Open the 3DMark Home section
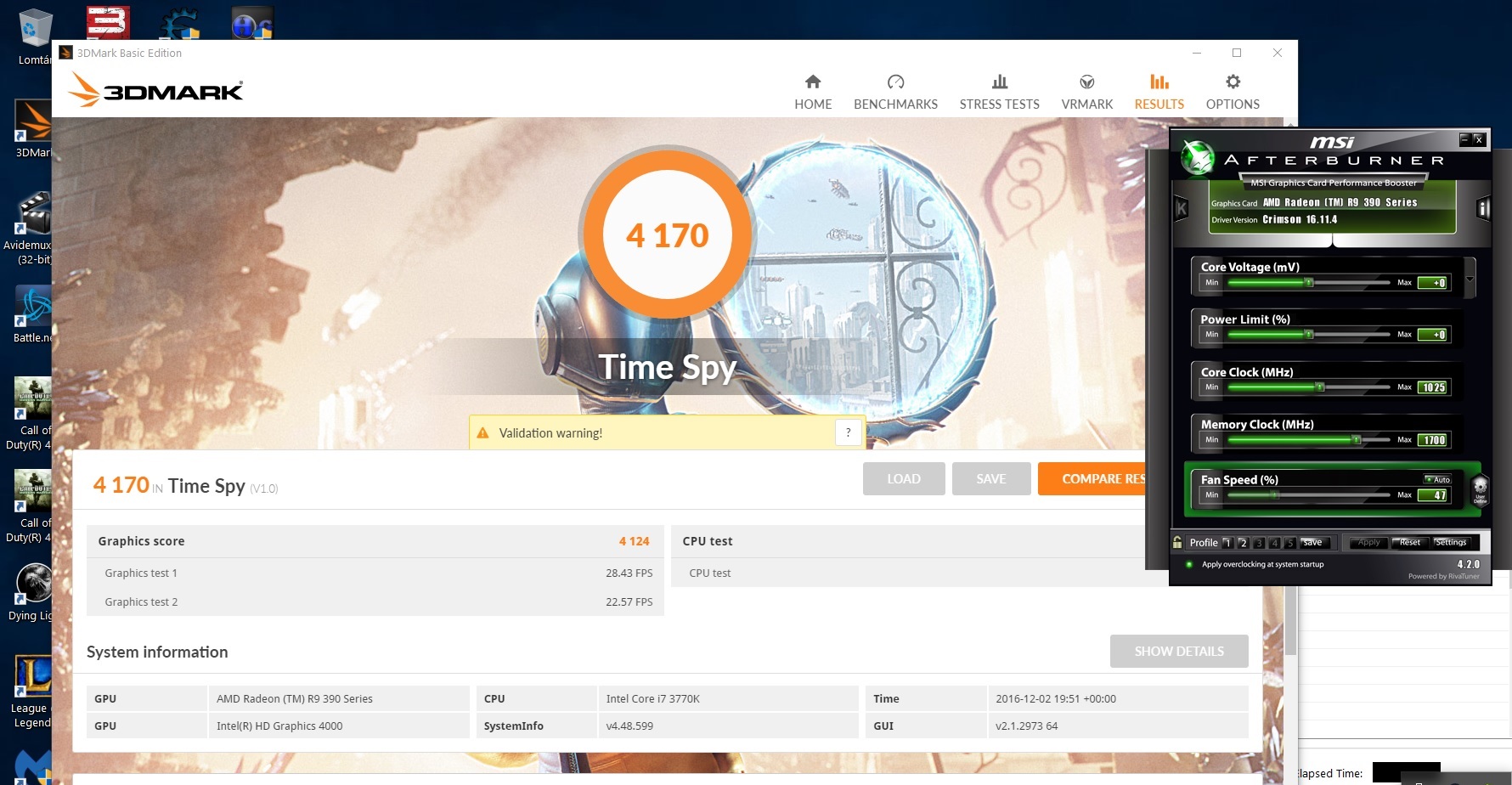Viewport: 1512px width, 785px height. point(813,92)
